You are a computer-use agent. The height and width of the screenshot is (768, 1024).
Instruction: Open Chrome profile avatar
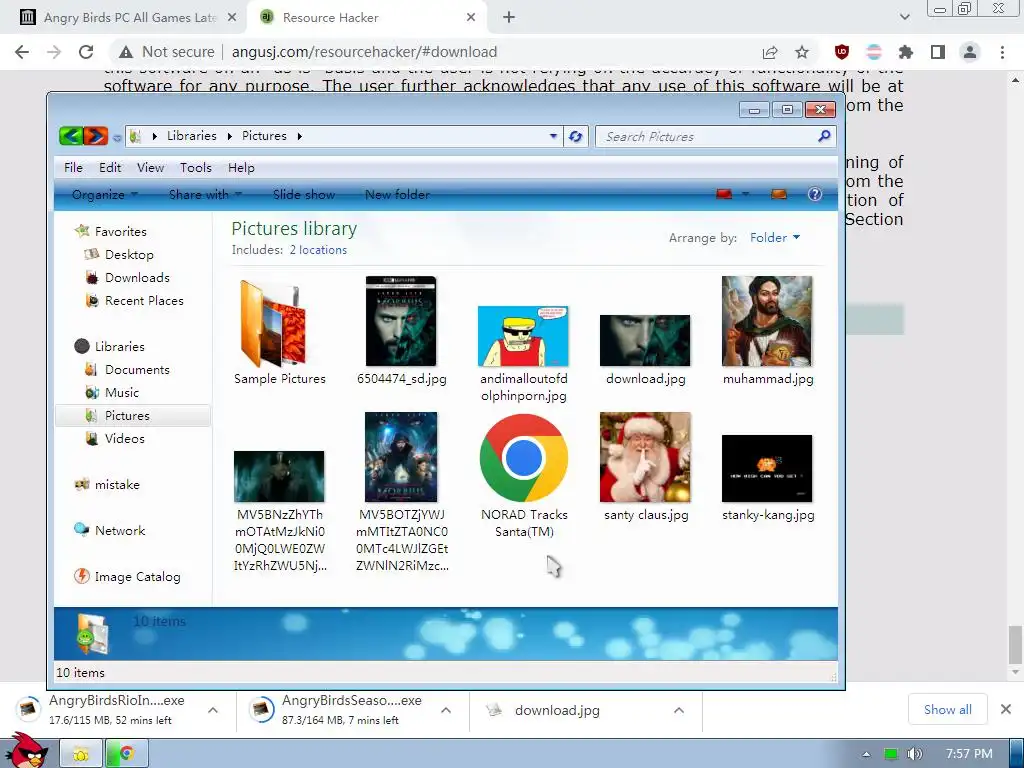click(x=970, y=52)
